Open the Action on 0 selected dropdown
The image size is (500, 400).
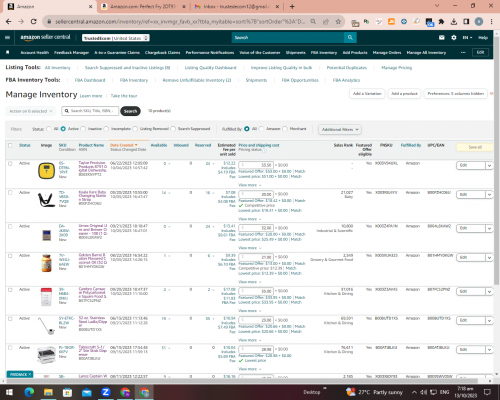[x=30, y=111]
